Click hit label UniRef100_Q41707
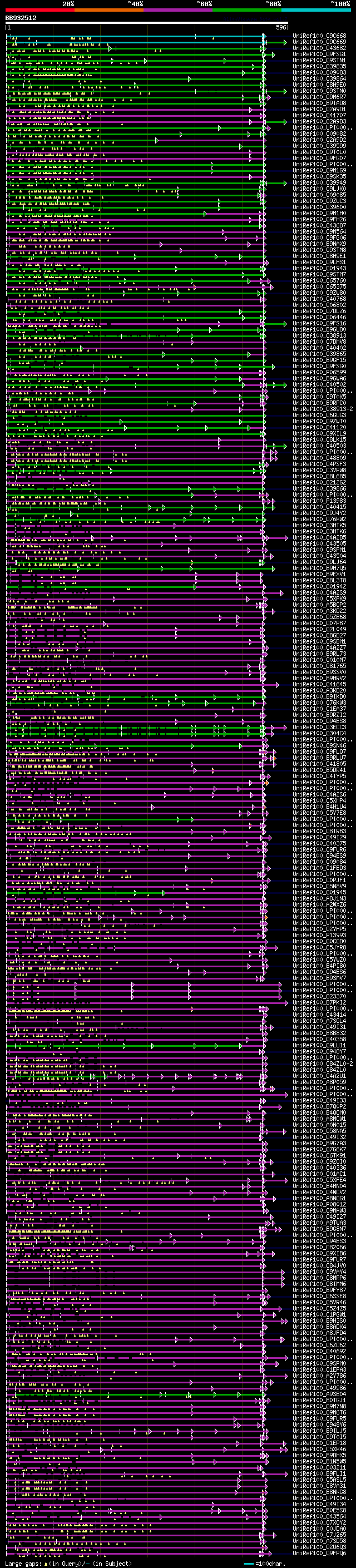The image size is (356, 1568). pyautogui.click(x=319, y=115)
